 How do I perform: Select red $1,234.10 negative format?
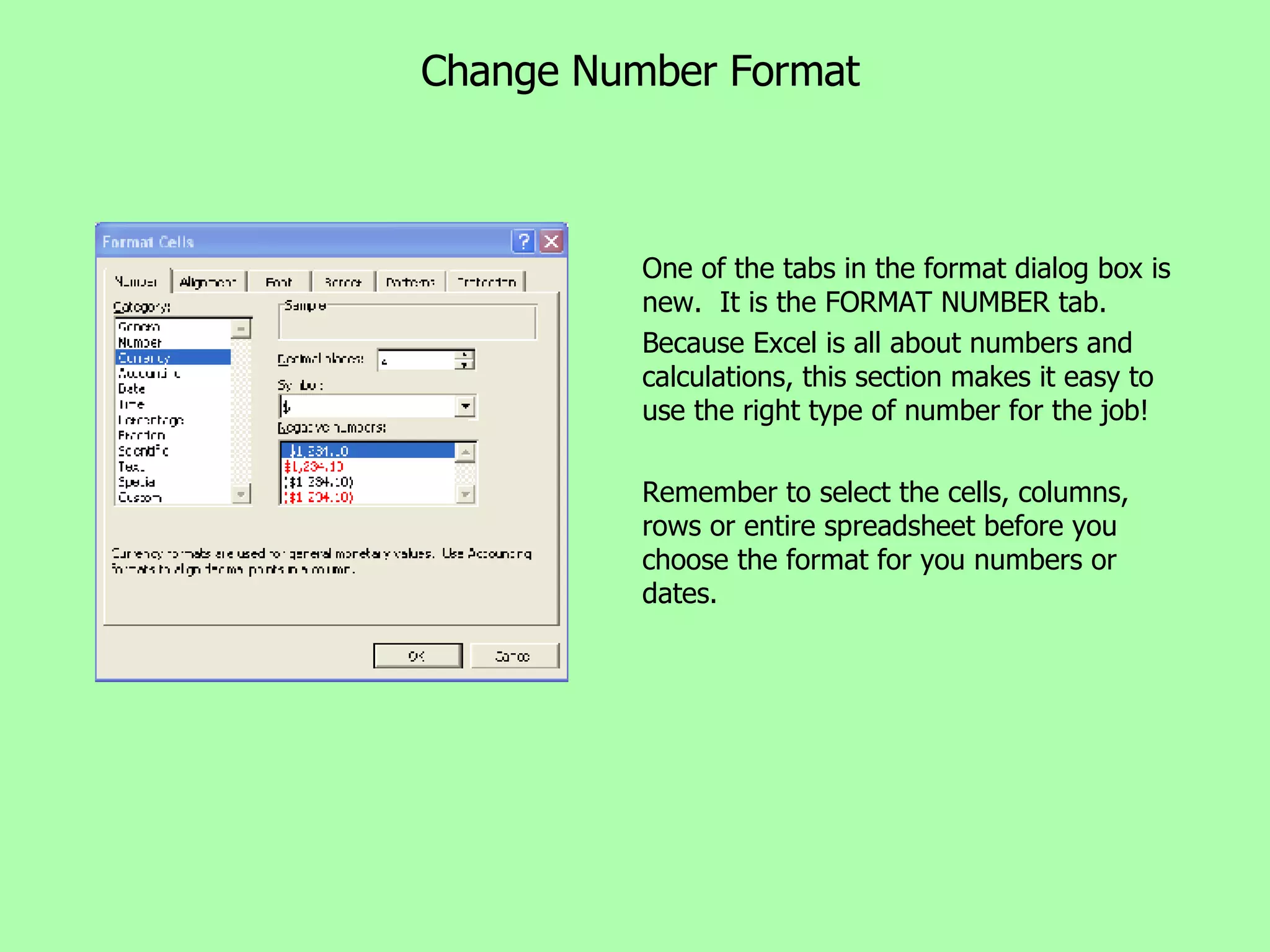pyautogui.click(x=314, y=467)
